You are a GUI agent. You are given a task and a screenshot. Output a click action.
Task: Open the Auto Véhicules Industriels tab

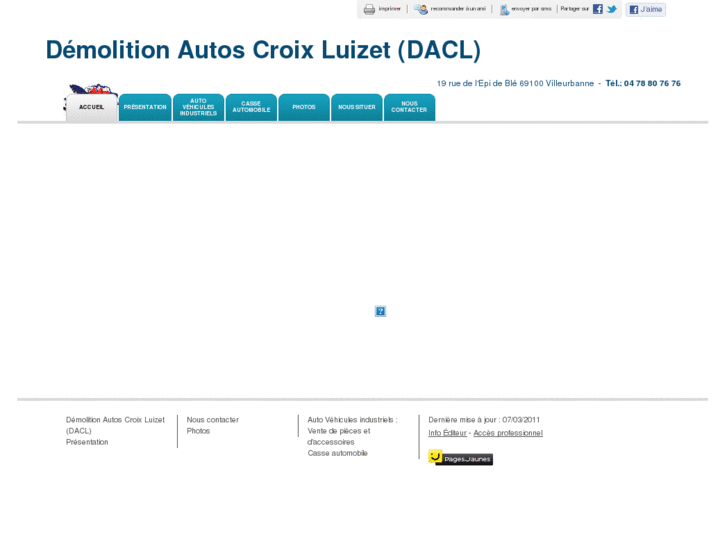coord(198,107)
